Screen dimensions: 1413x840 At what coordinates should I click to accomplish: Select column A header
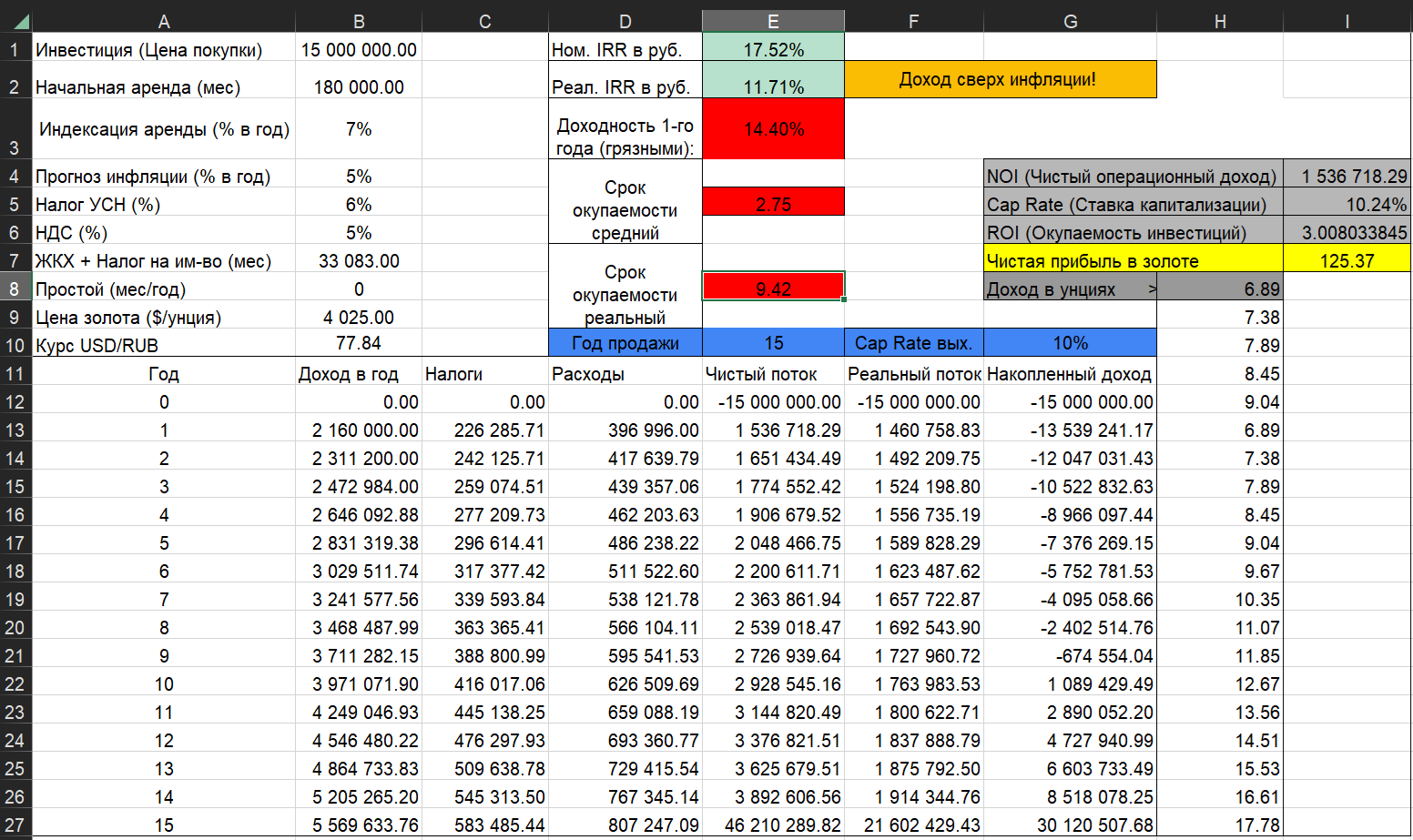pos(164,21)
